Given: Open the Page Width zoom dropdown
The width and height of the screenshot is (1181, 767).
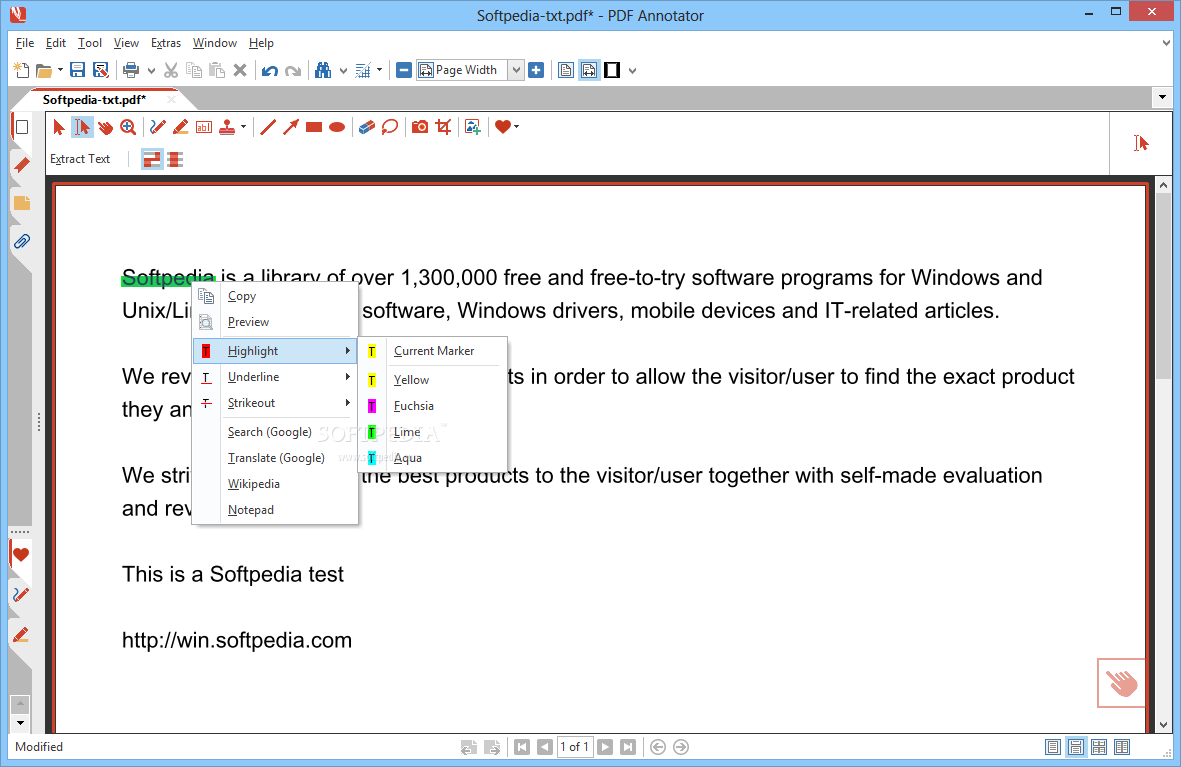Looking at the screenshot, I should pyautogui.click(x=516, y=70).
